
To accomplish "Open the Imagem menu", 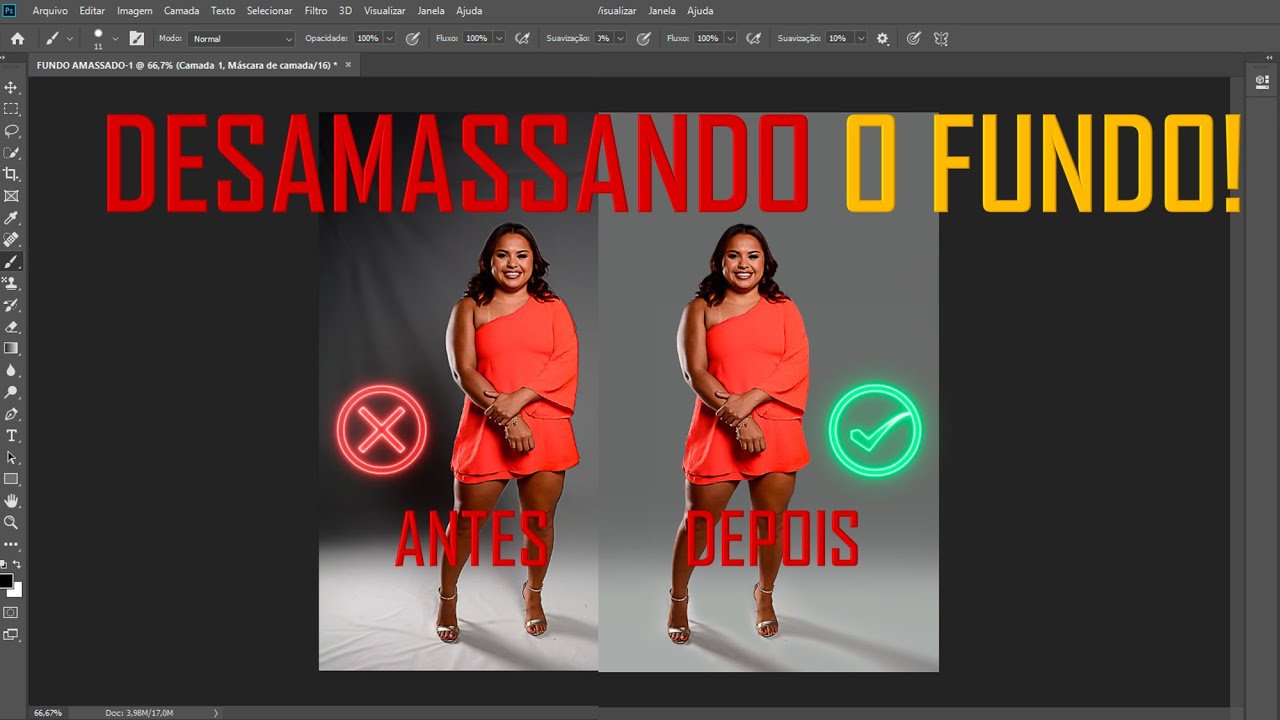I will (x=134, y=11).
